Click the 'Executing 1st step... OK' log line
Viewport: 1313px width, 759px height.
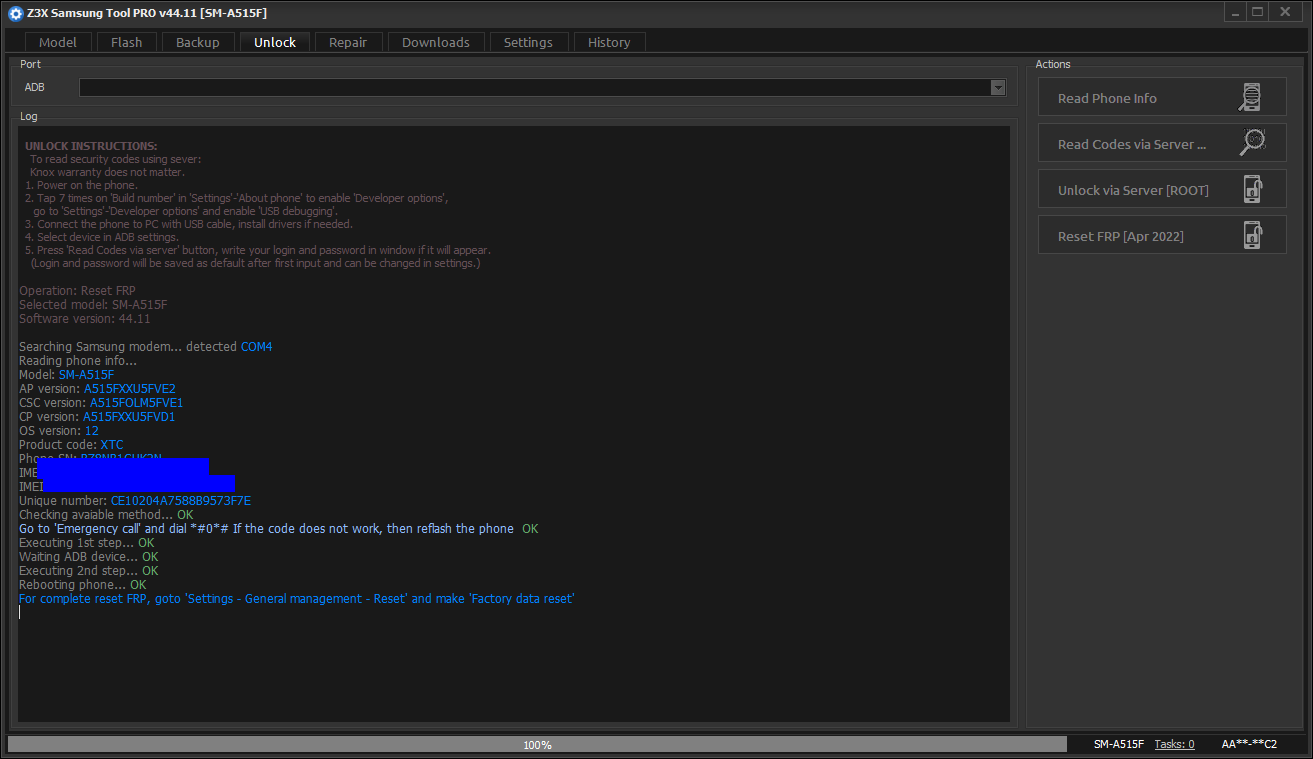(87, 543)
